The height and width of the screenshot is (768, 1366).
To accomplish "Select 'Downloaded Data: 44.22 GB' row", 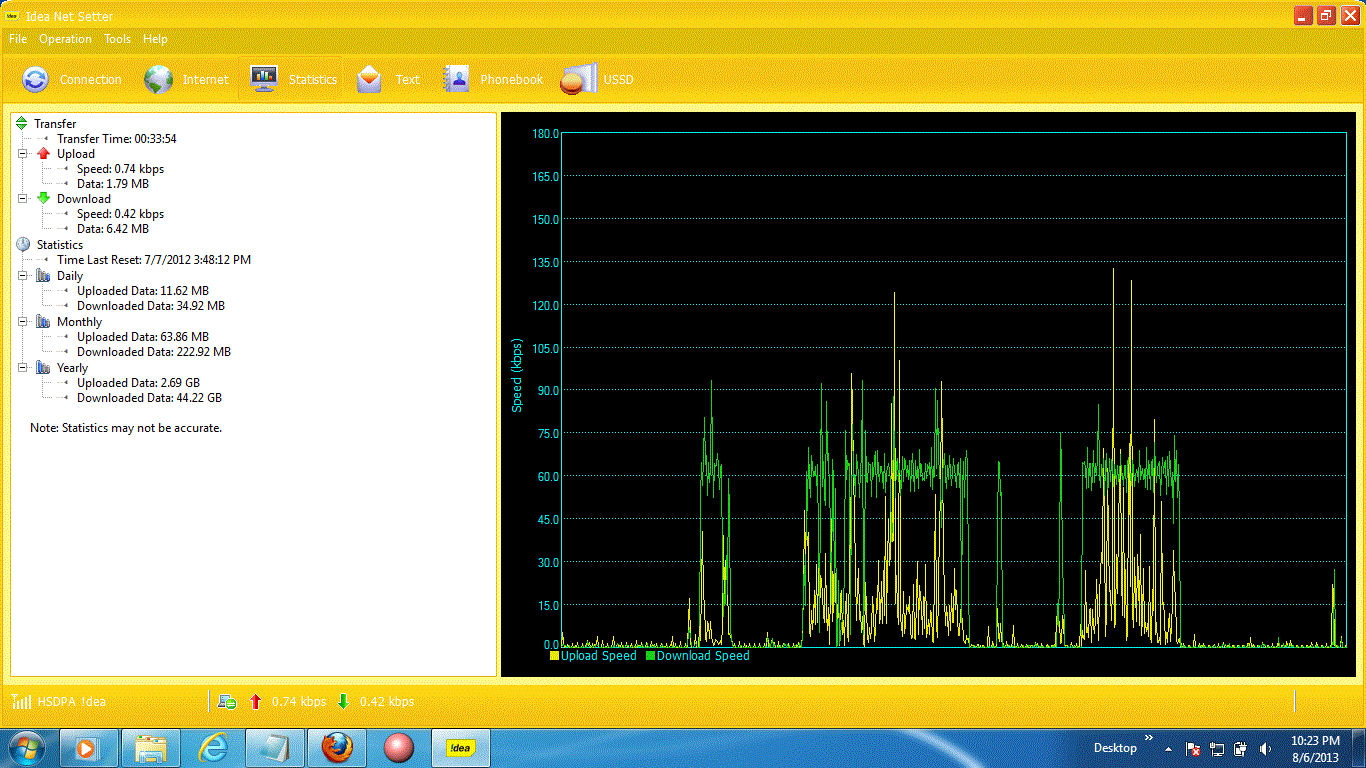I will (149, 398).
